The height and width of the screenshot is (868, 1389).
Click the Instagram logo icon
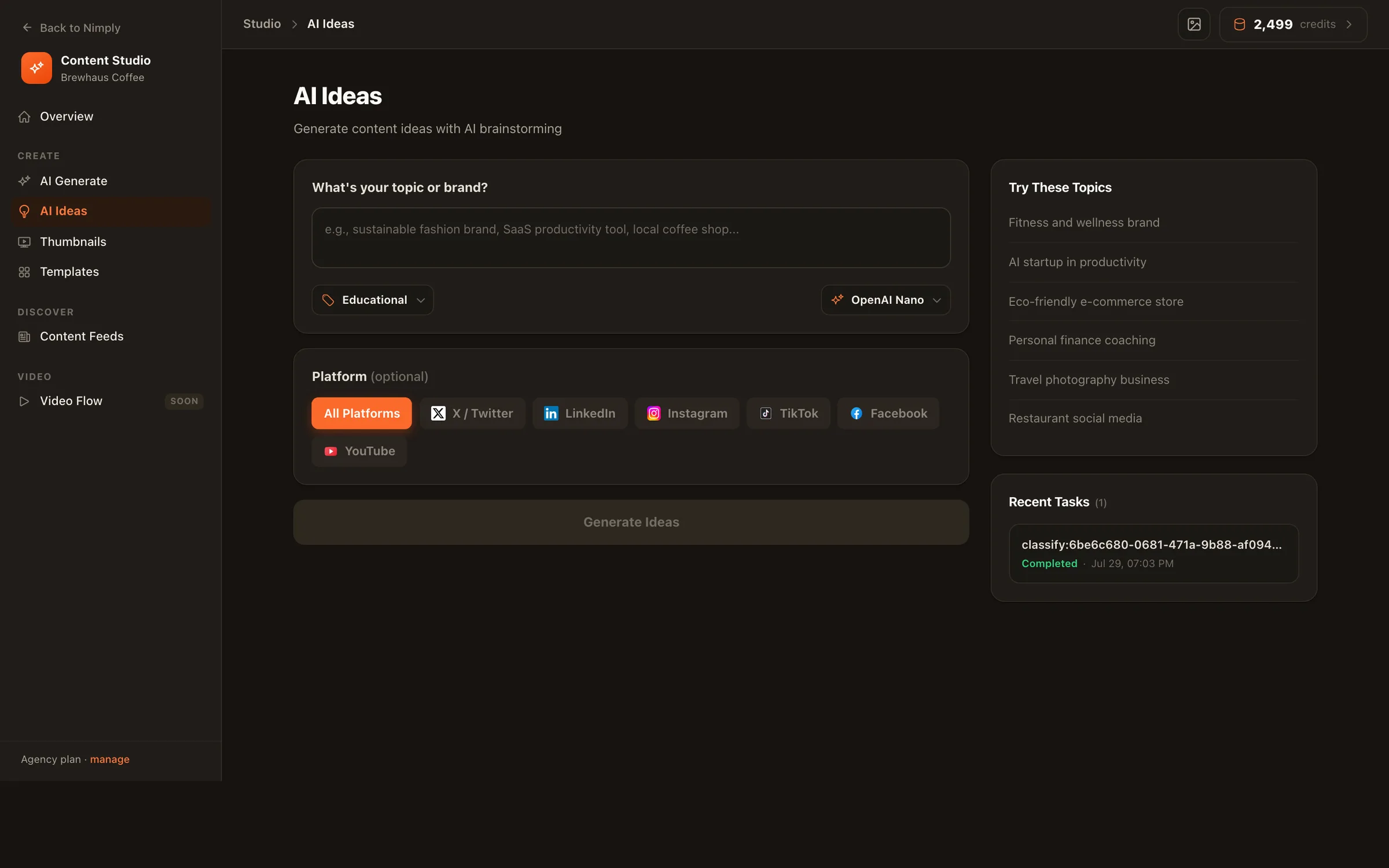(653, 413)
